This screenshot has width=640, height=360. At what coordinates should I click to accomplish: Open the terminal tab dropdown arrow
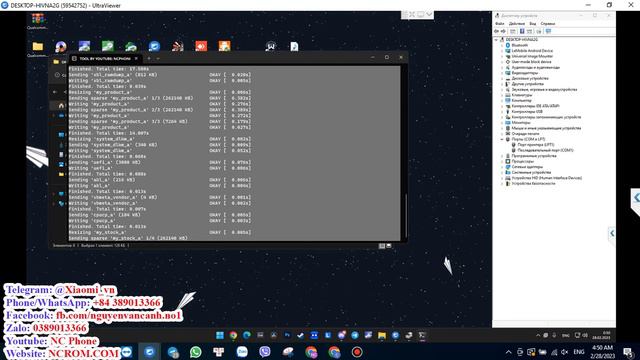click(x=158, y=58)
